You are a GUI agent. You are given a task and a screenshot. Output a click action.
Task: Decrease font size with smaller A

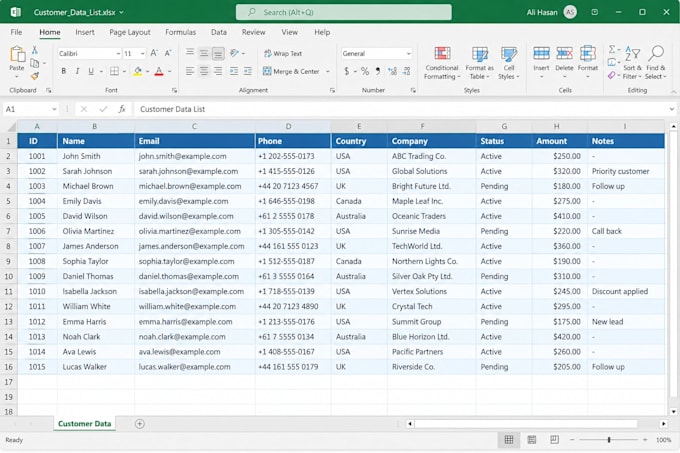coord(168,53)
